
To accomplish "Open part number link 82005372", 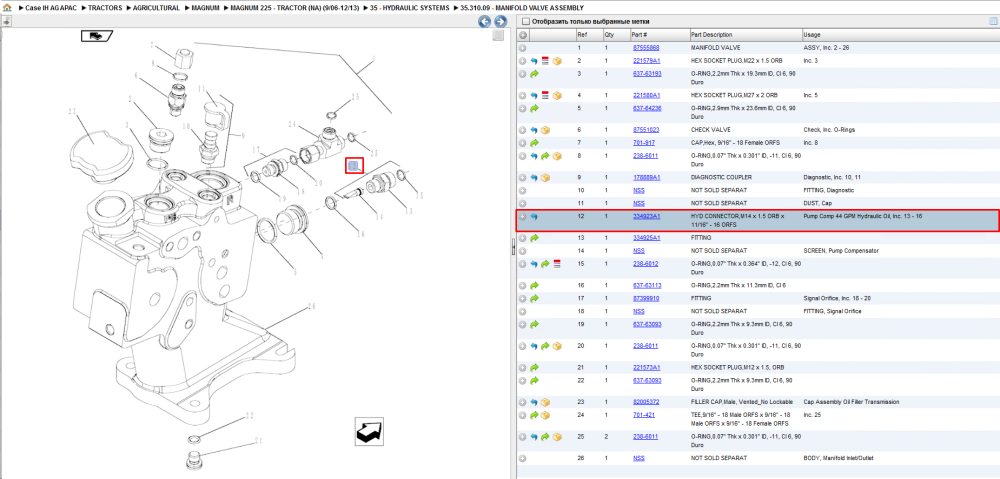I will pos(646,402).
